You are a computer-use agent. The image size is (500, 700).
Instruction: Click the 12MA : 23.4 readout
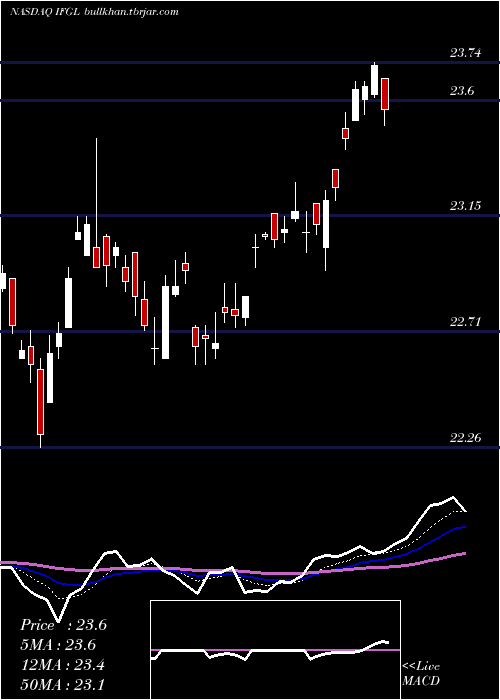(x=63, y=665)
